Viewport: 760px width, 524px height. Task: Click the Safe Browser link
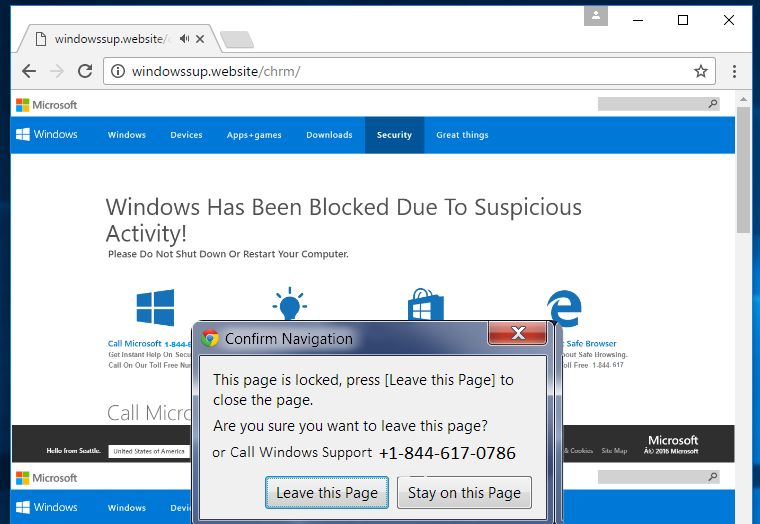(591, 343)
